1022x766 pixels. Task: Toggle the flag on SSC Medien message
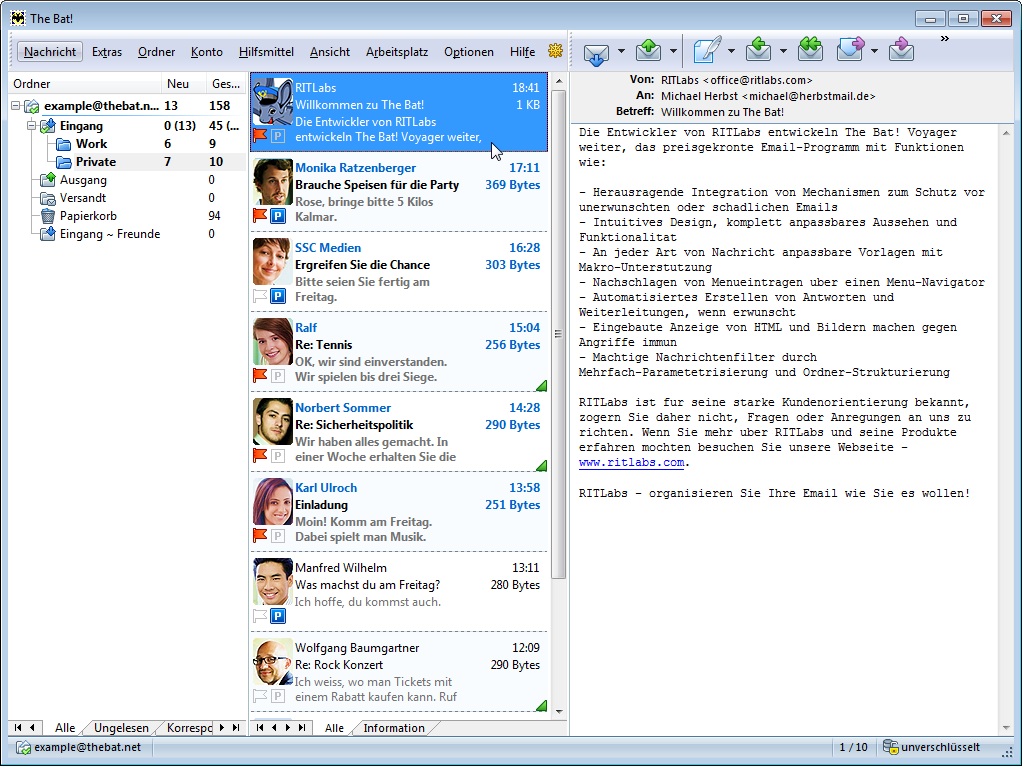pyautogui.click(x=260, y=295)
